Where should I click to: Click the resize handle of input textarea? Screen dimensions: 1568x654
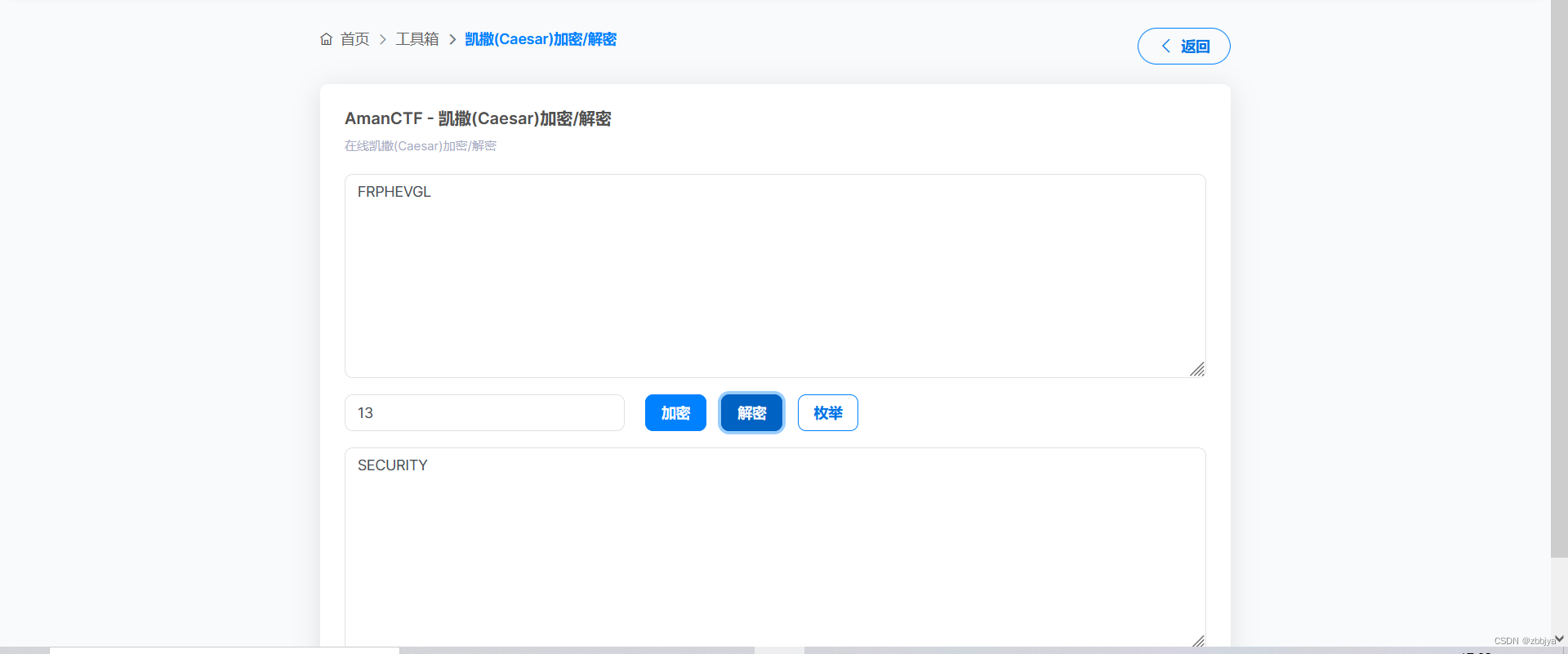click(1197, 369)
